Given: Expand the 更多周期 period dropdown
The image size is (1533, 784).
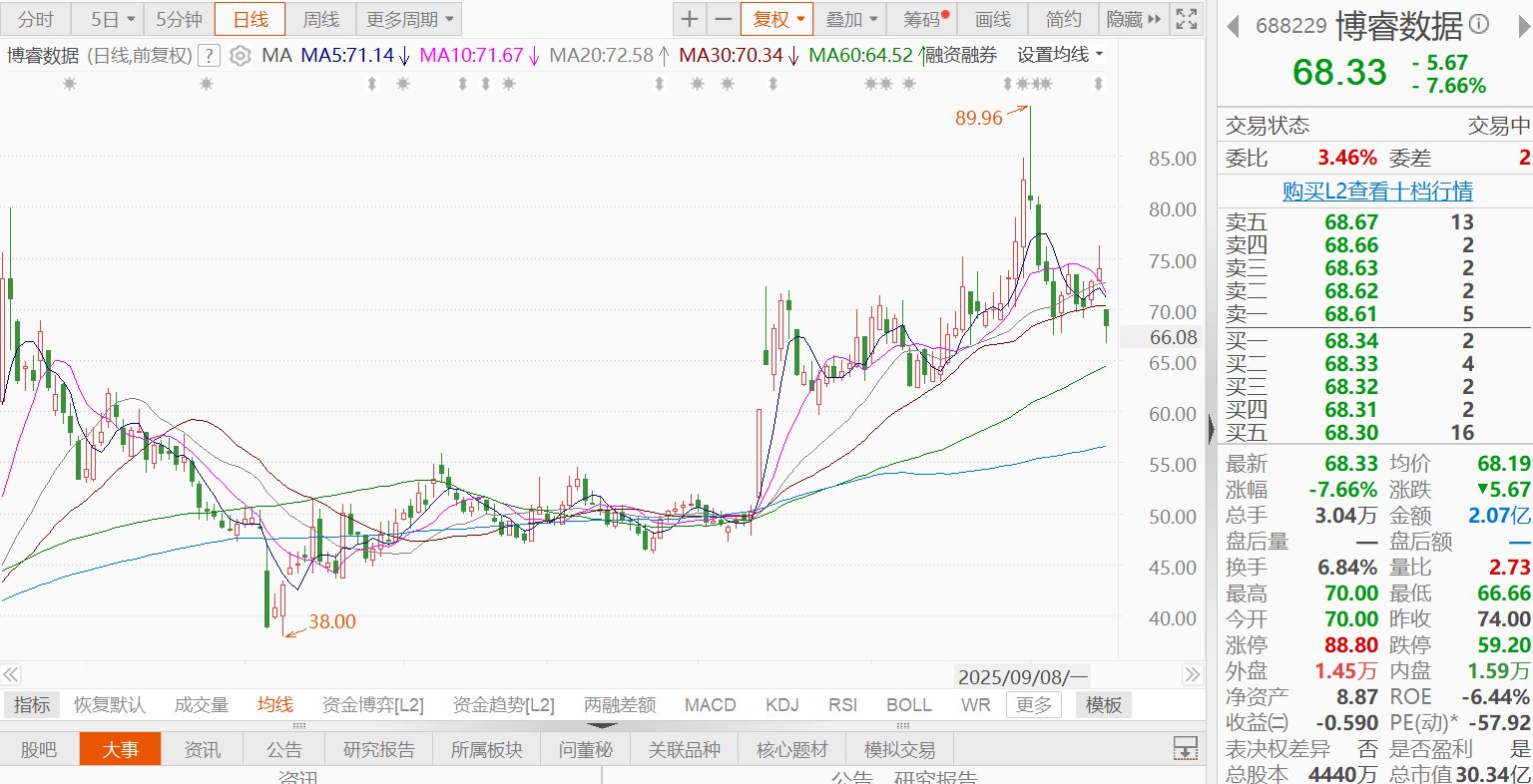Looking at the screenshot, I should [409, 19].
